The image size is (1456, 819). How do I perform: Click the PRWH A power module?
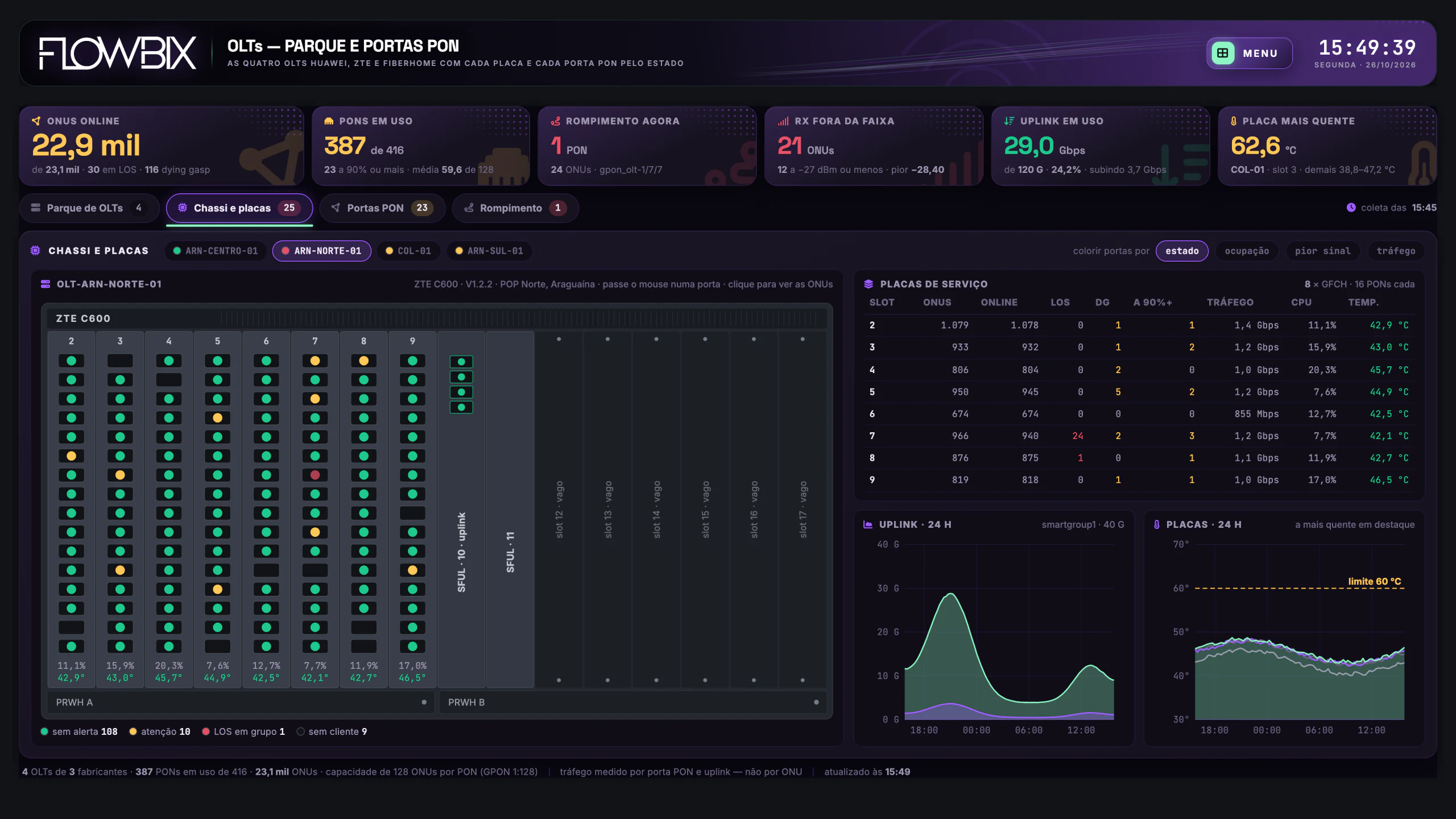pos(241,702)
